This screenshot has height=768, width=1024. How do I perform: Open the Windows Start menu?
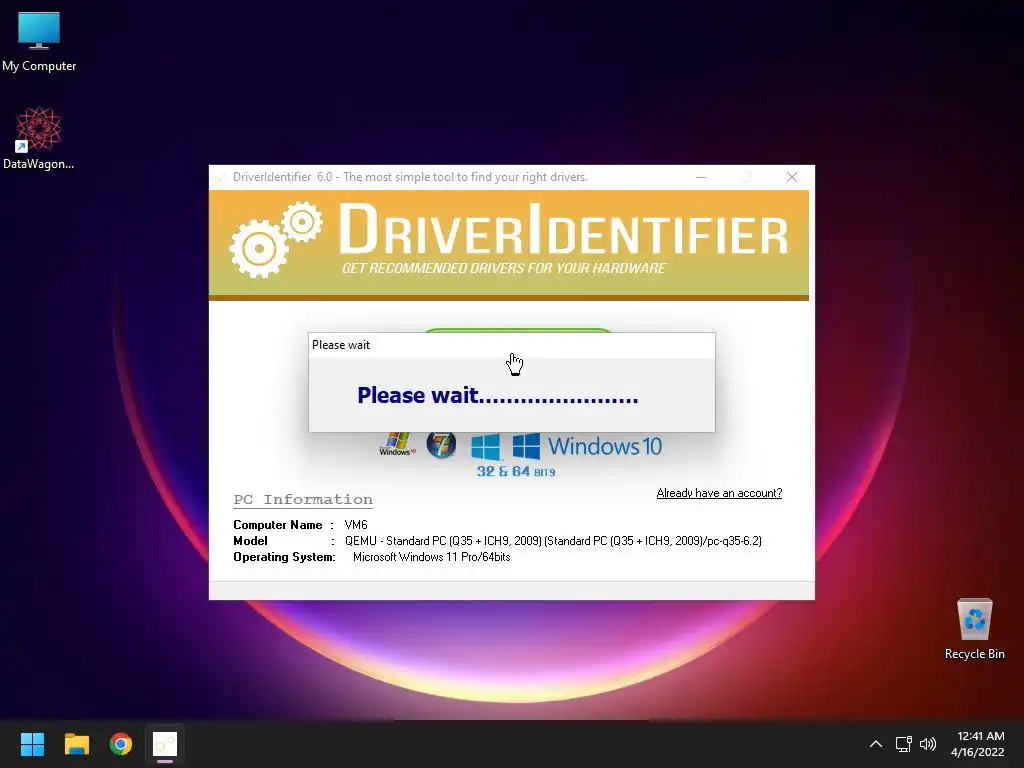click(x=32, y=744)
